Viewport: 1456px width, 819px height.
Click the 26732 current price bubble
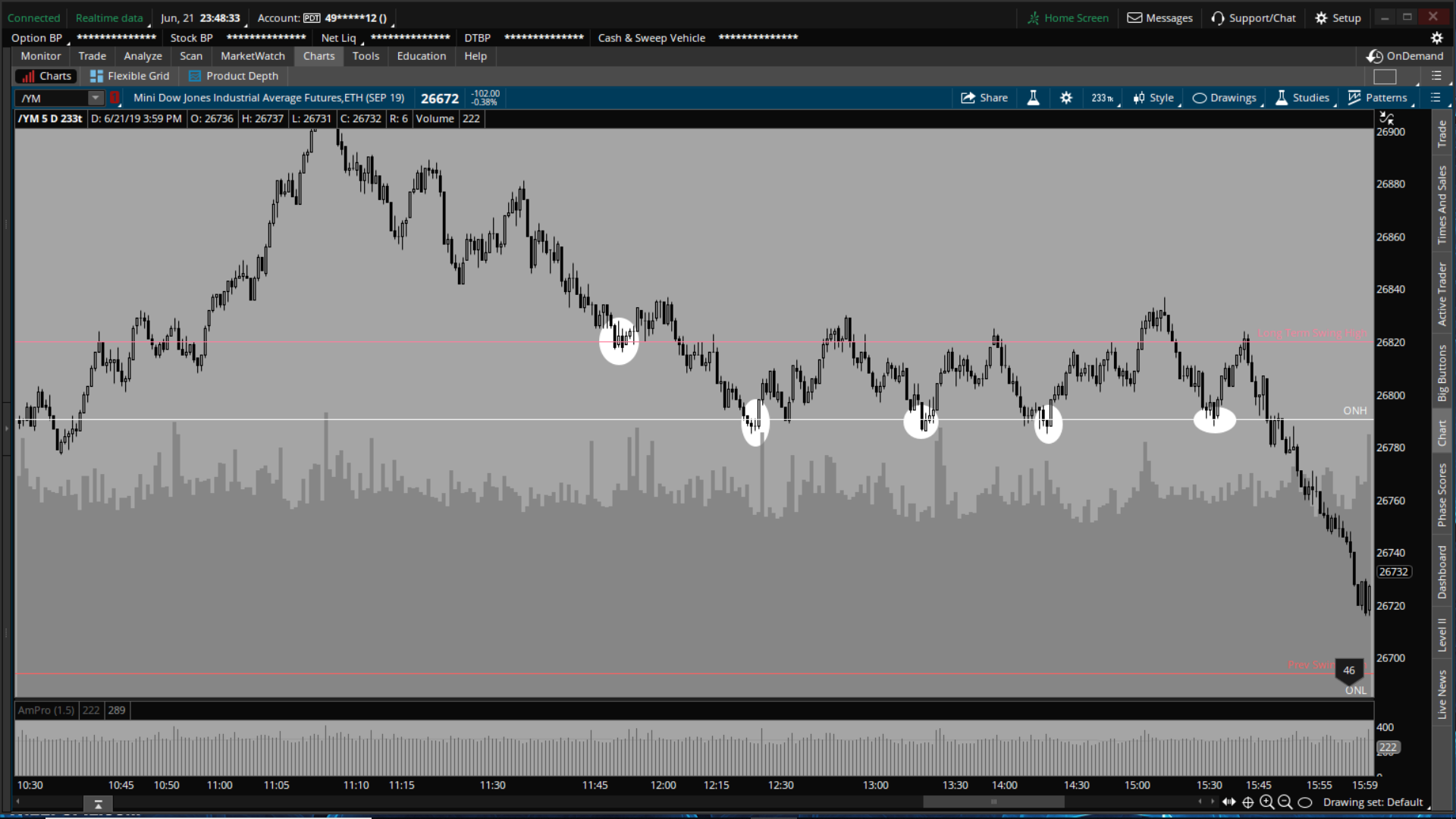coord(1394,573)
